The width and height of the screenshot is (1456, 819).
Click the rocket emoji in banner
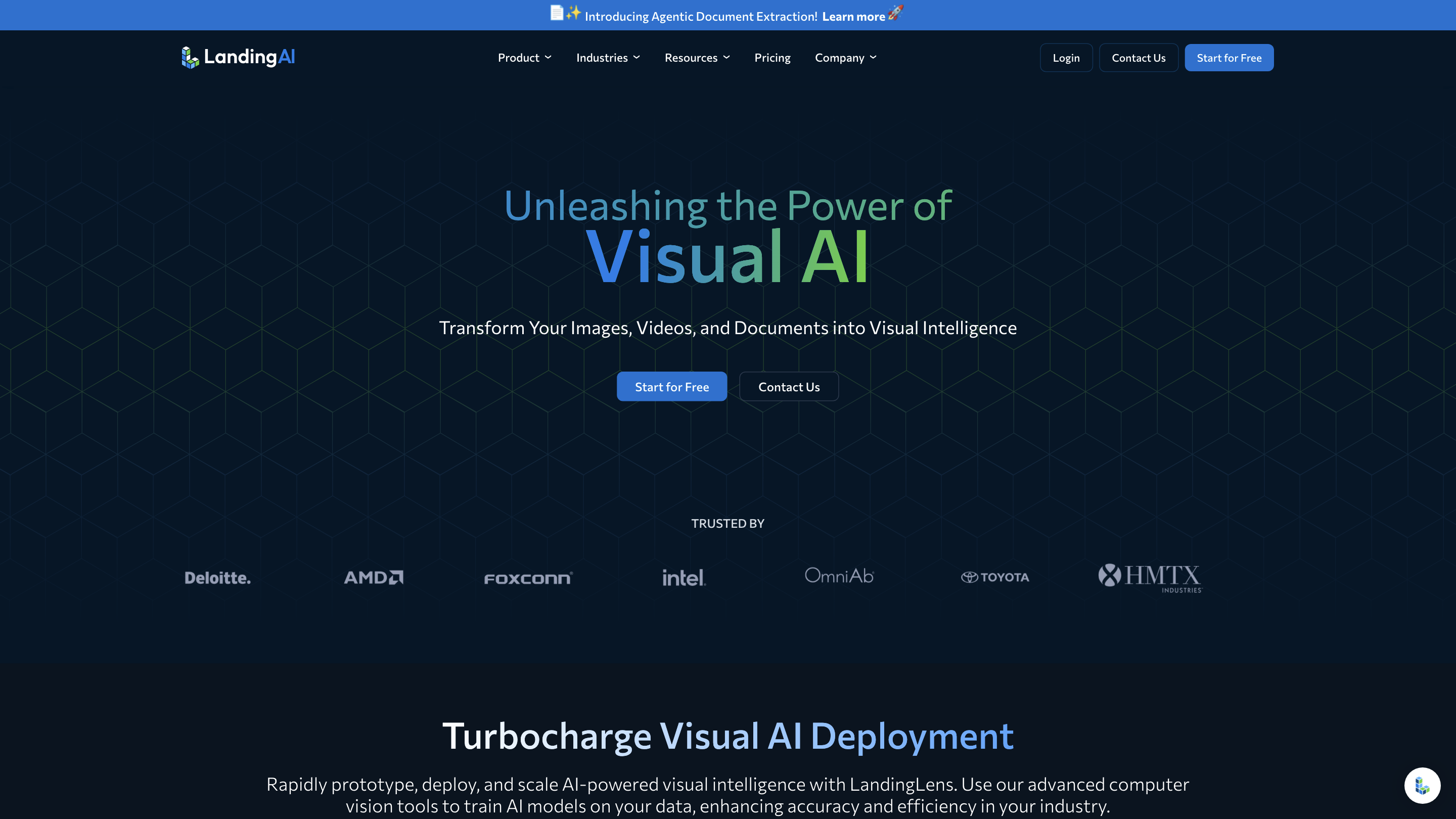pyautogui.click(x=896, y=13)
